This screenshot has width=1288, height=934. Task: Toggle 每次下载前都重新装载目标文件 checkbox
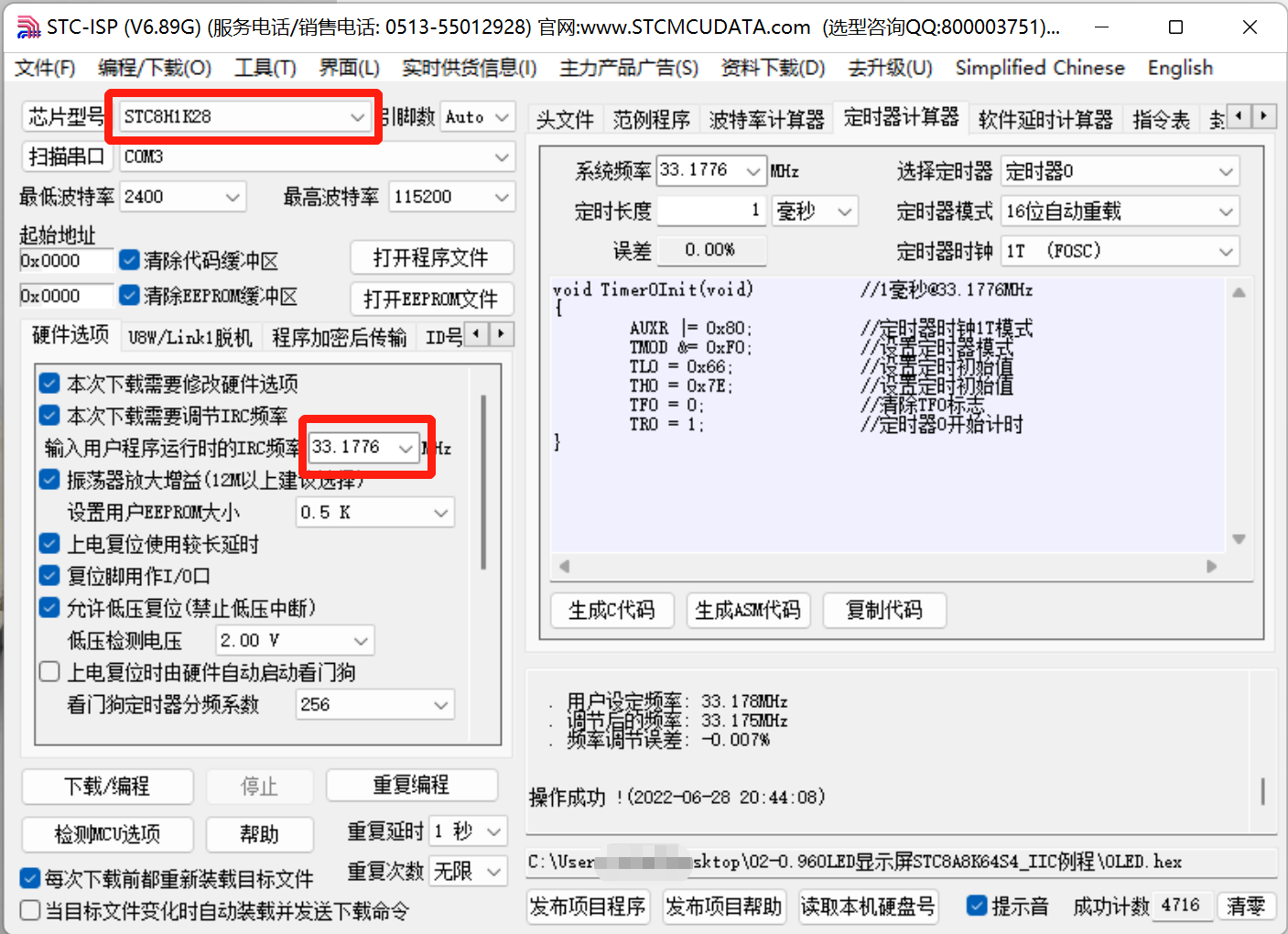click(x=30, y=879)
